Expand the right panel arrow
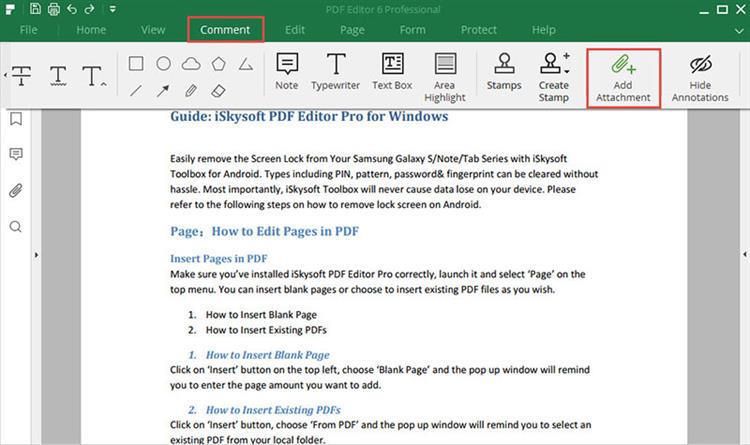The width and height of the screenshot is (750, 445). pos(745,254)
